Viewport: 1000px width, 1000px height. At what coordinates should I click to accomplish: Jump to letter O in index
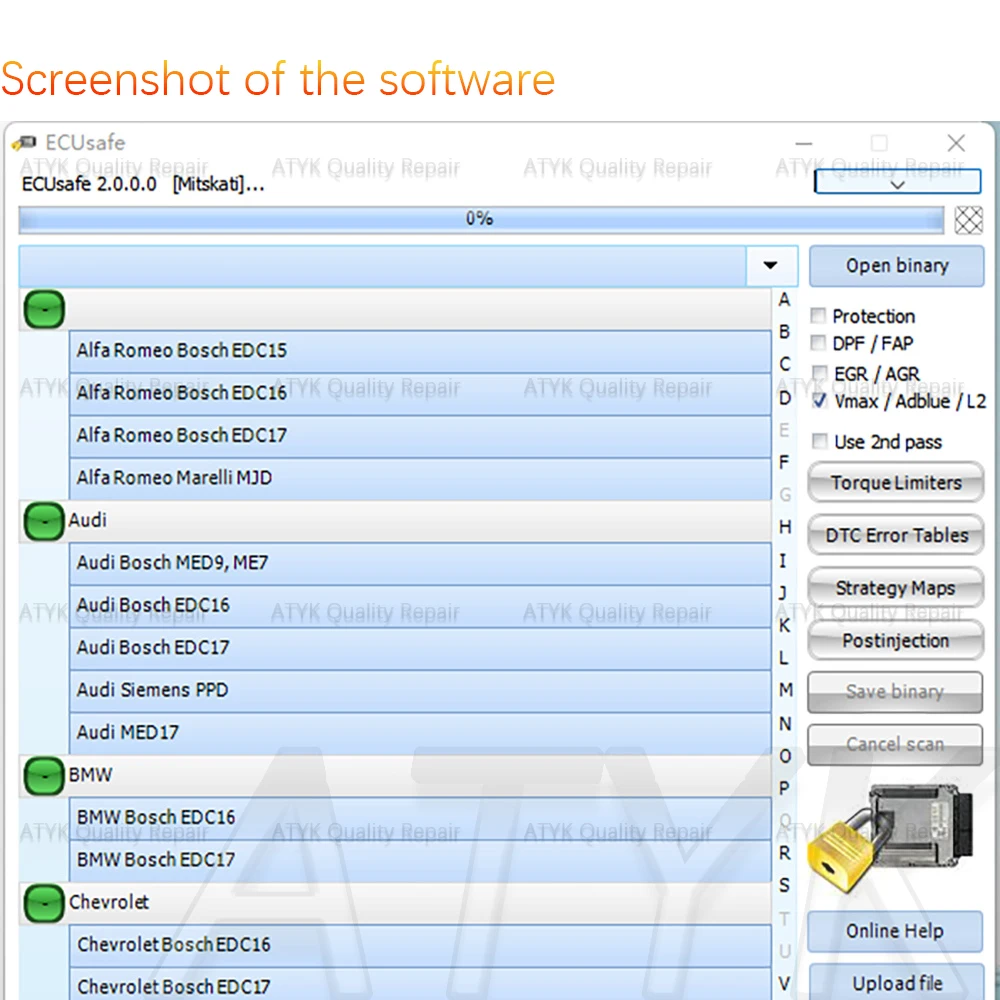coord(786,756)
